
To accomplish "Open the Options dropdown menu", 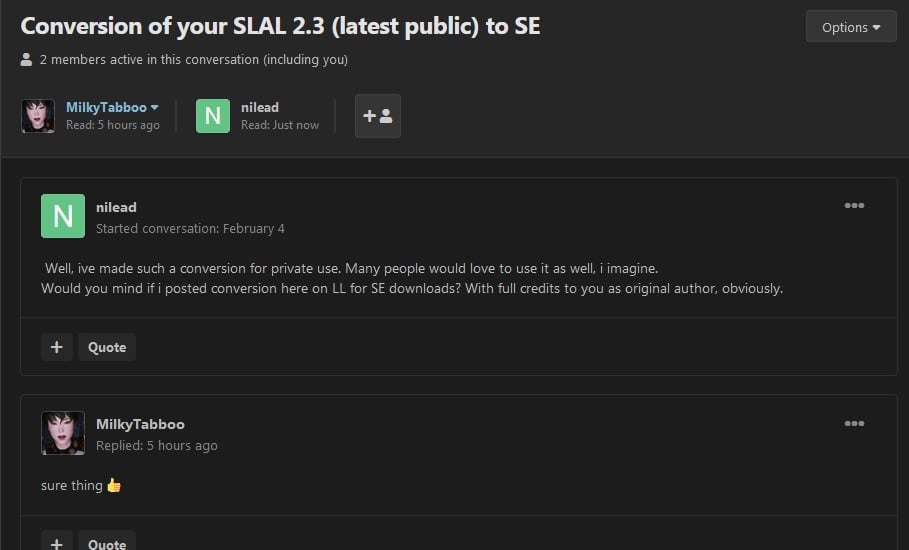I will tap(850, 27).
